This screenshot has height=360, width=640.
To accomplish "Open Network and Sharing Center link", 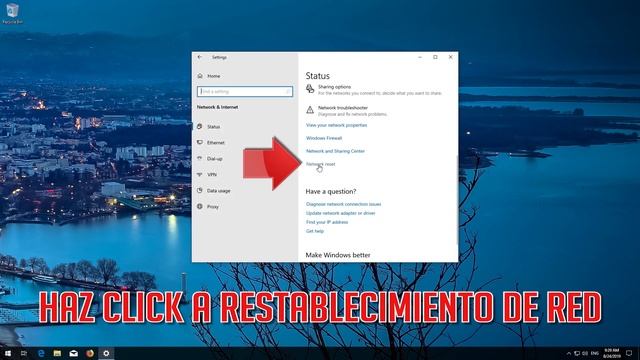I will (x=335, y=151).
